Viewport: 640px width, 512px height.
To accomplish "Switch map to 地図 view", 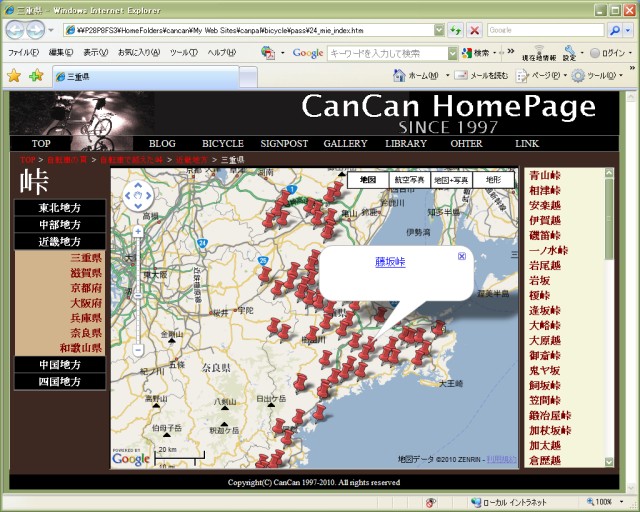I will point(368,180).
